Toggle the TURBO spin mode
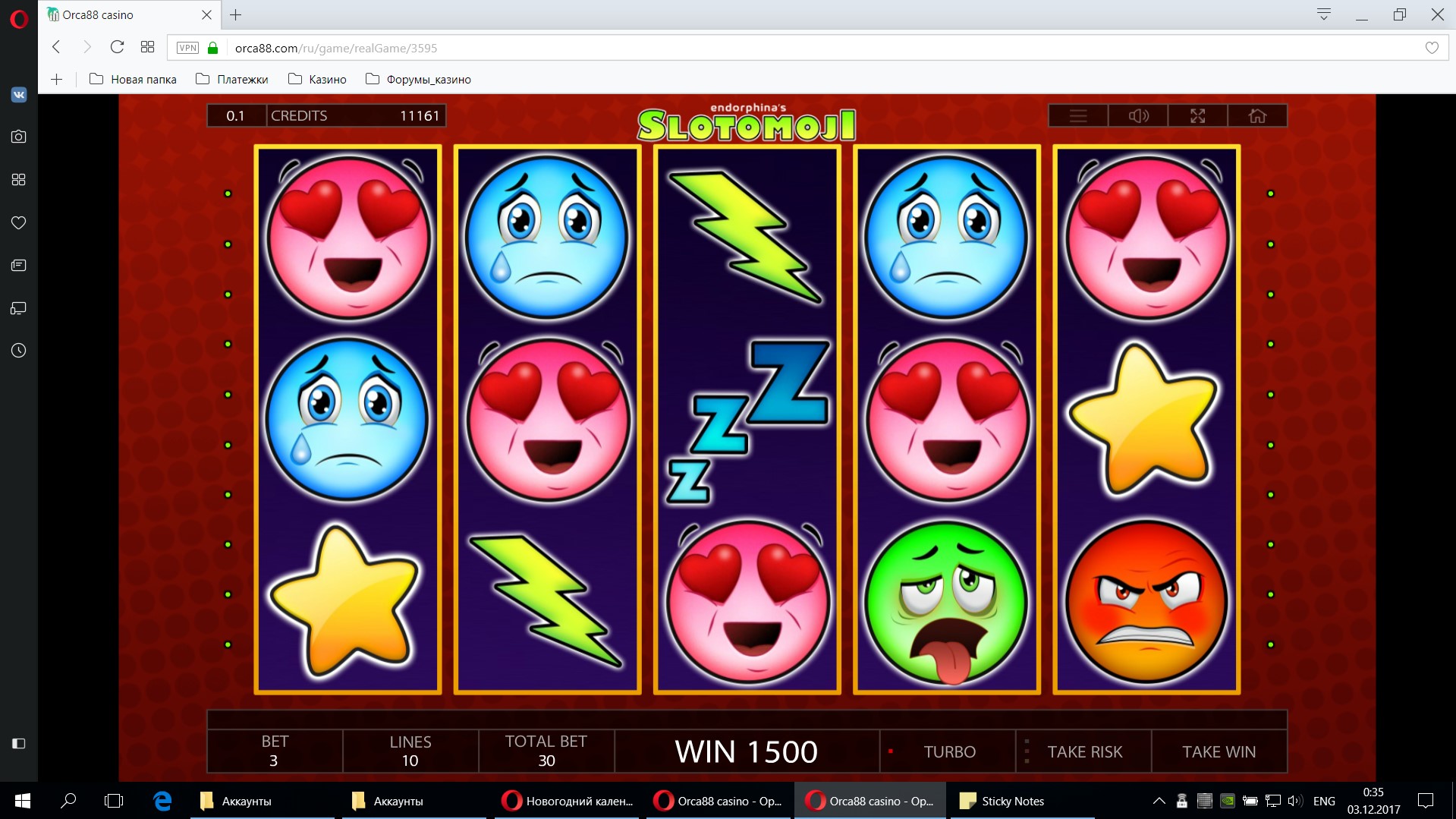Viewport: 1456px width, 819px height. point(948,751)
